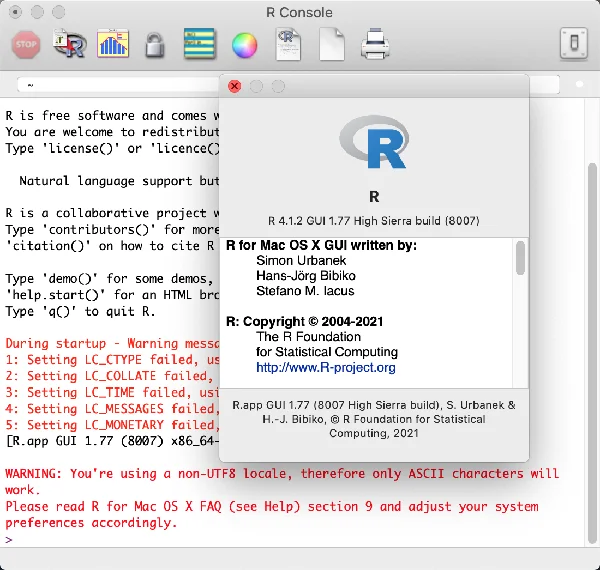Open an R document in editor icon
This screenshot has width=600, height=570.
click(x=288, y=44)
